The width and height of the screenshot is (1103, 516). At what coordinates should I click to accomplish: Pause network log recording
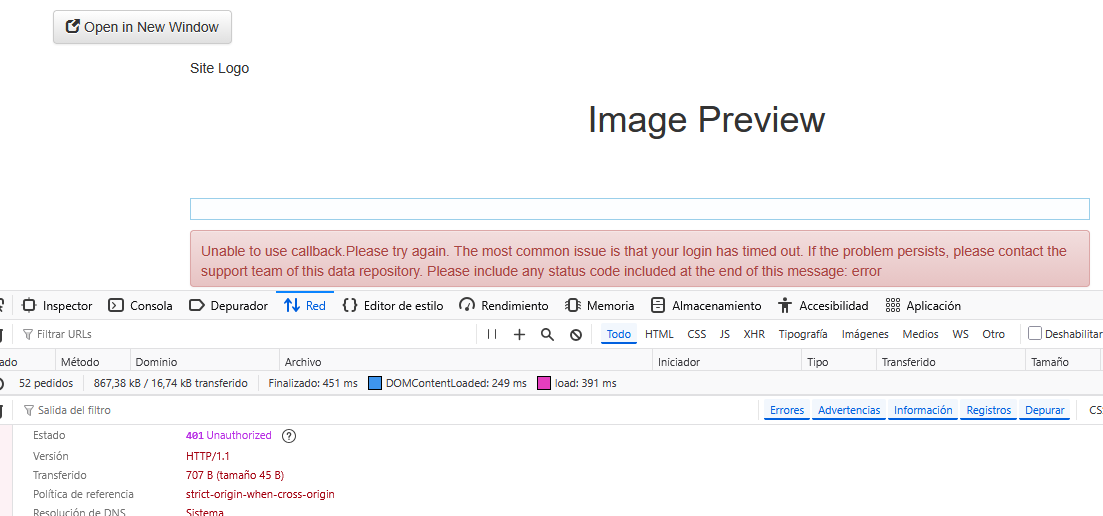pos(492,335)
